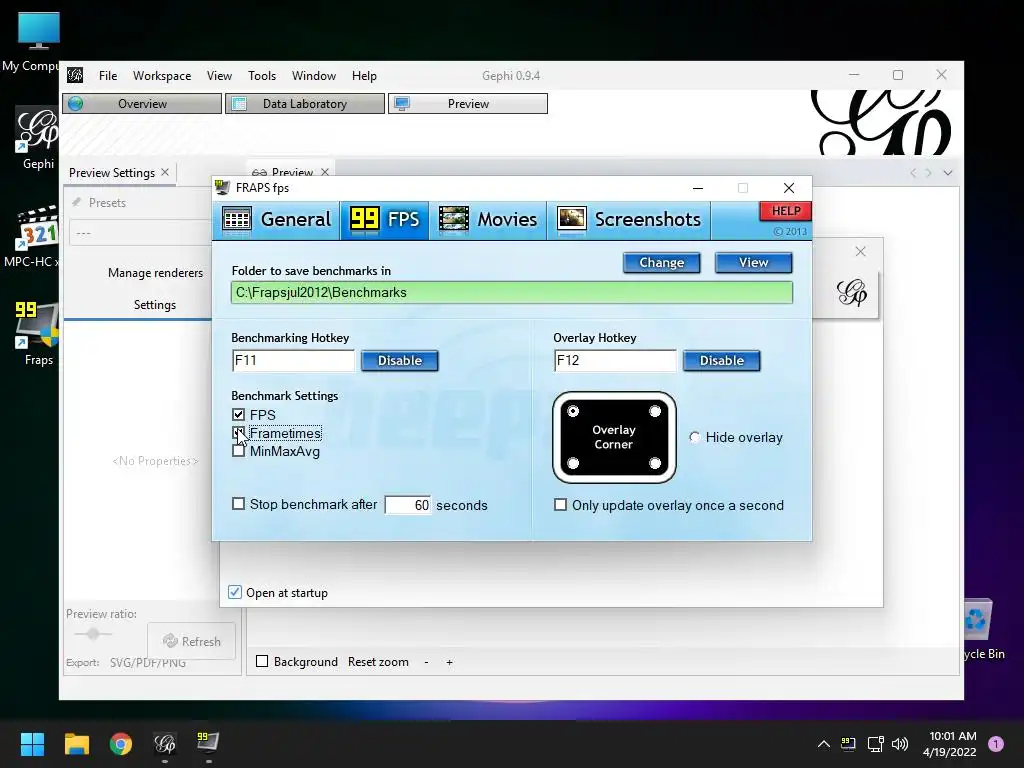The image size is (1024, 768).
Task: Select the Hide overlay radio button
Action: tap(695, 438)
